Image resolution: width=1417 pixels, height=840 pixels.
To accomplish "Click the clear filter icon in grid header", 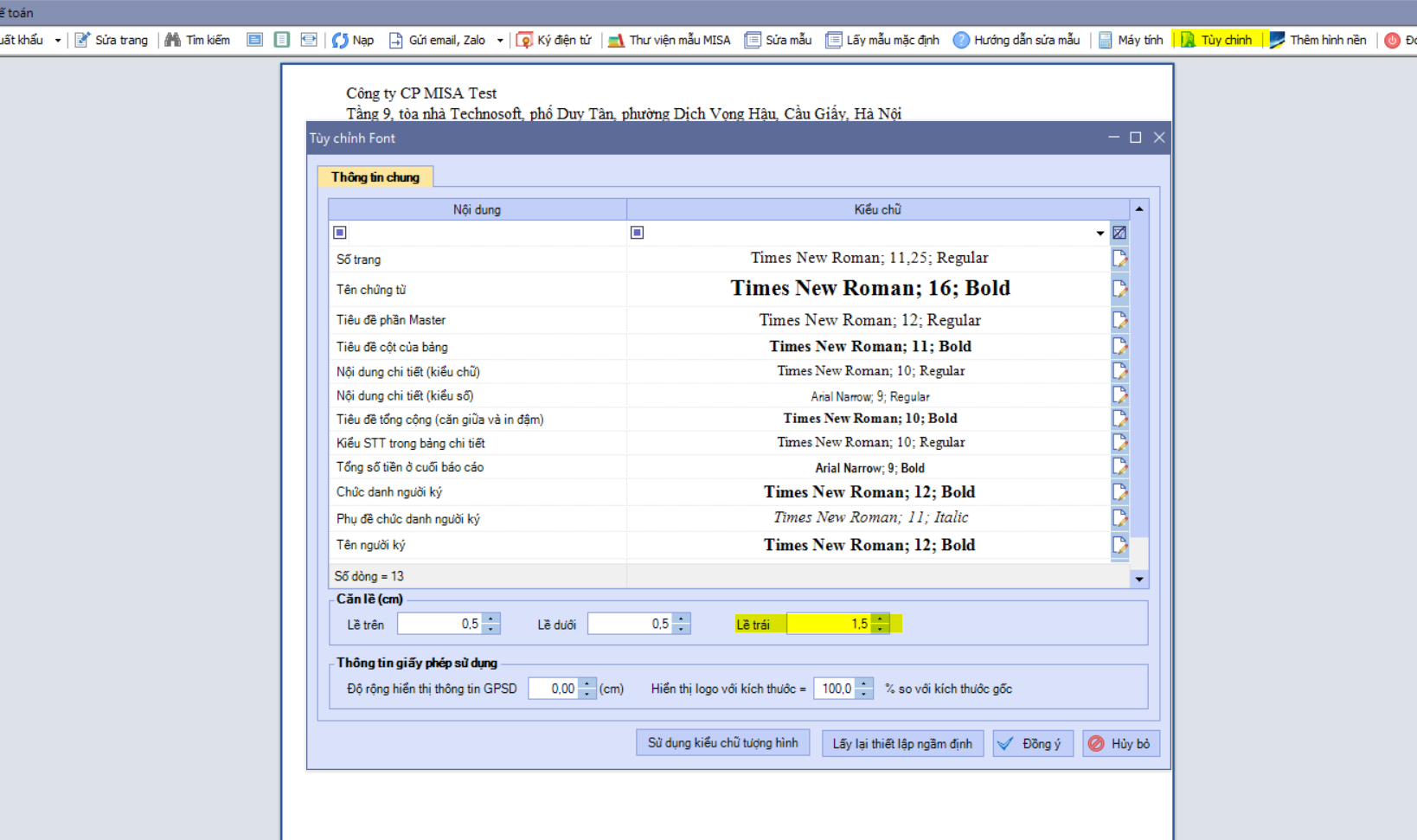I will coord(1119,233).
